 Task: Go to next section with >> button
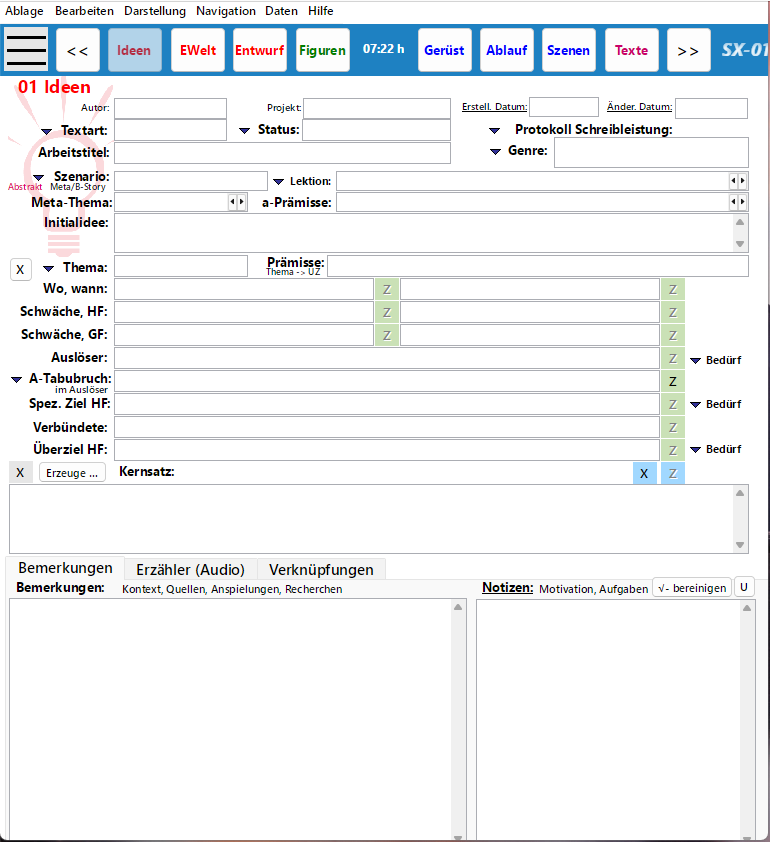[x=688, y=50]
